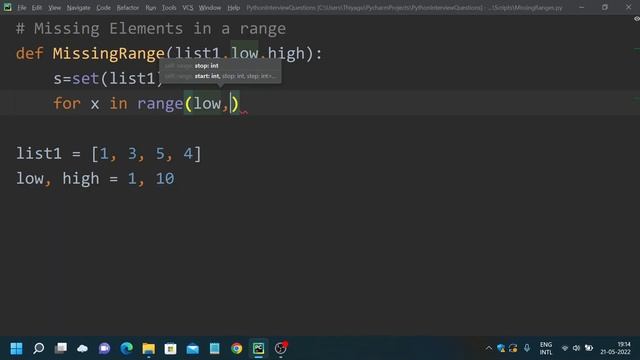Click the 'for' keyword
Image resolution: width=640 pixels, height=360 pixels.
point(67,103)
